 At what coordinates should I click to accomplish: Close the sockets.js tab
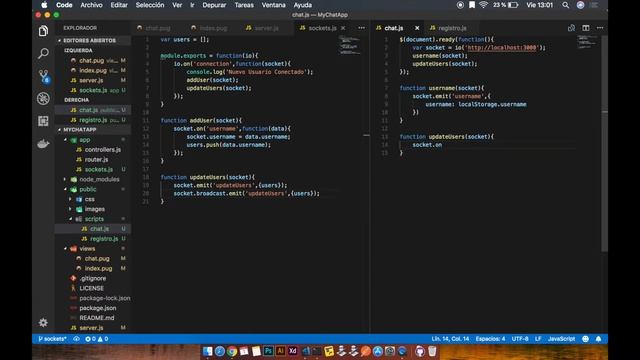tap(343, 28)
